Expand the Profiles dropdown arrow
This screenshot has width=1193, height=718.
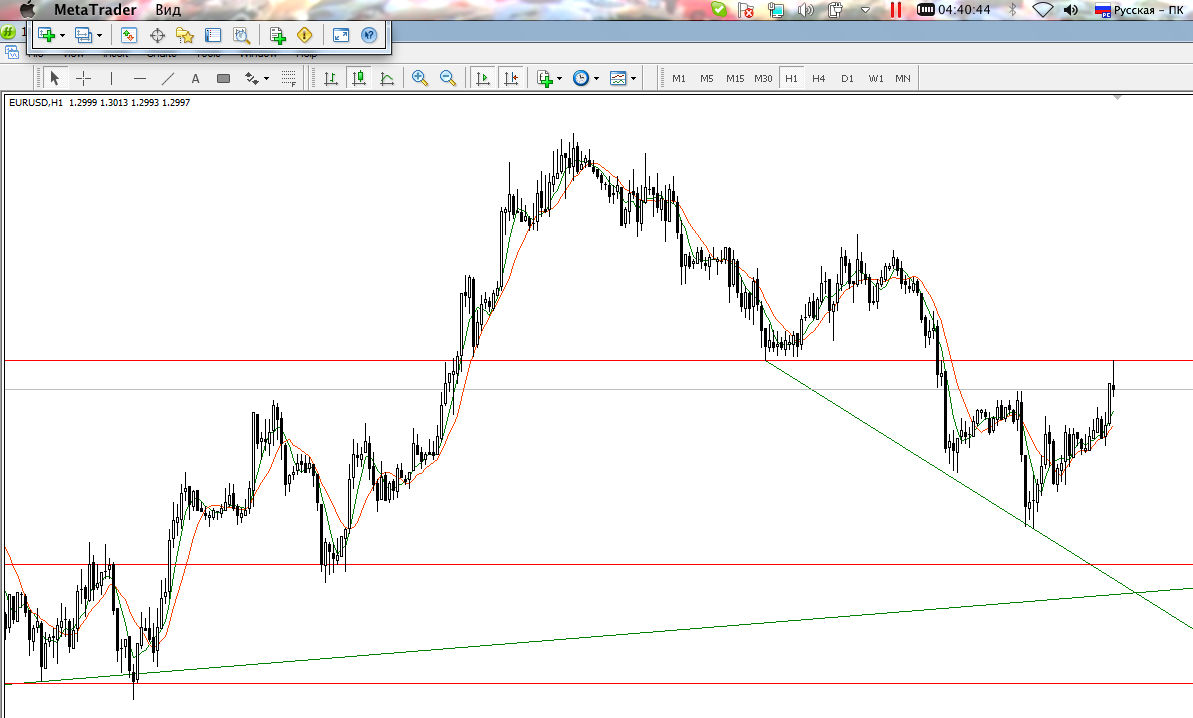99,36
